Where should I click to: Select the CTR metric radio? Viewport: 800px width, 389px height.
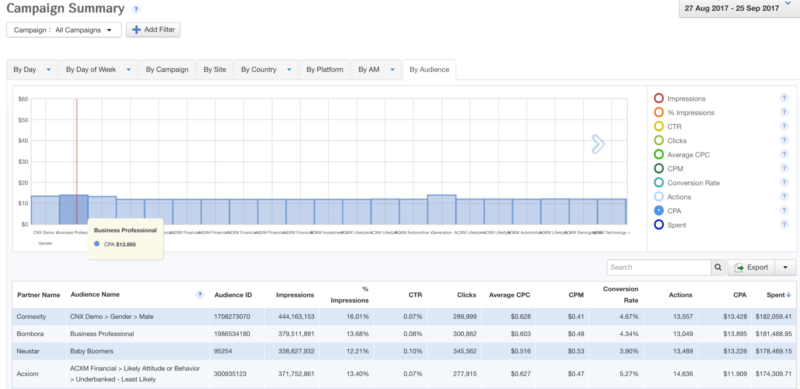[x=659, y=127]
